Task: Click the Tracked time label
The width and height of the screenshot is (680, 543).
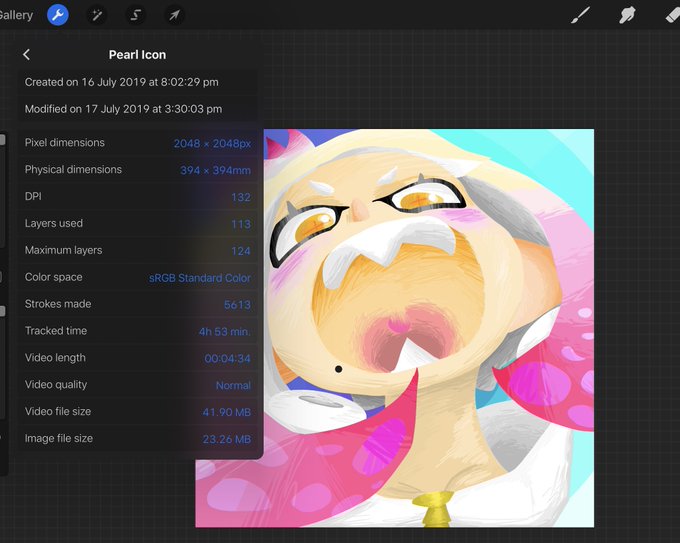Action: (x=56, y=331)
